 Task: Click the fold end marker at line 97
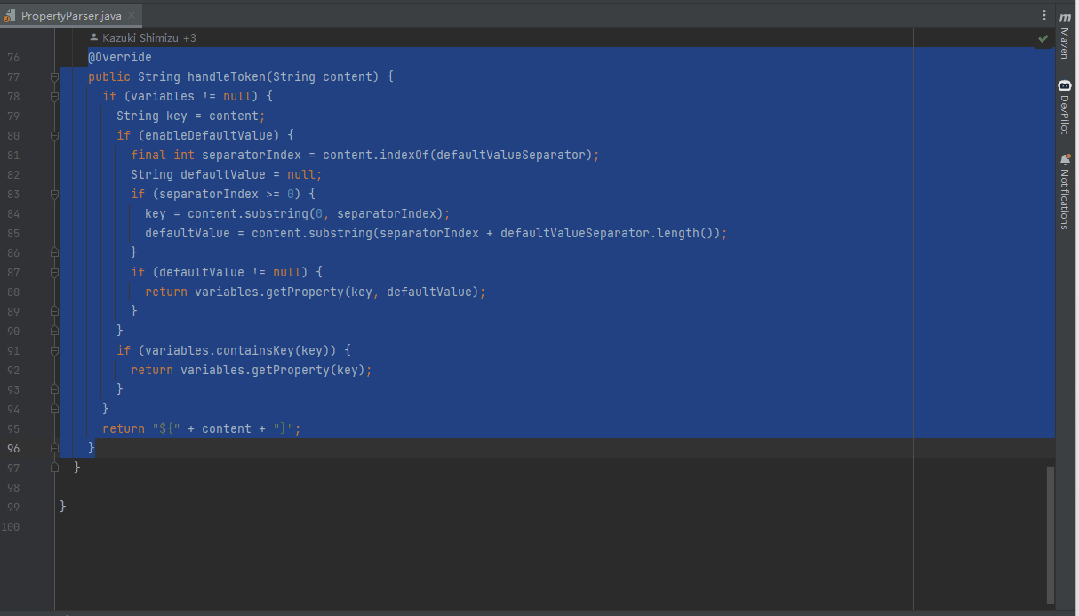click(56, 467)
